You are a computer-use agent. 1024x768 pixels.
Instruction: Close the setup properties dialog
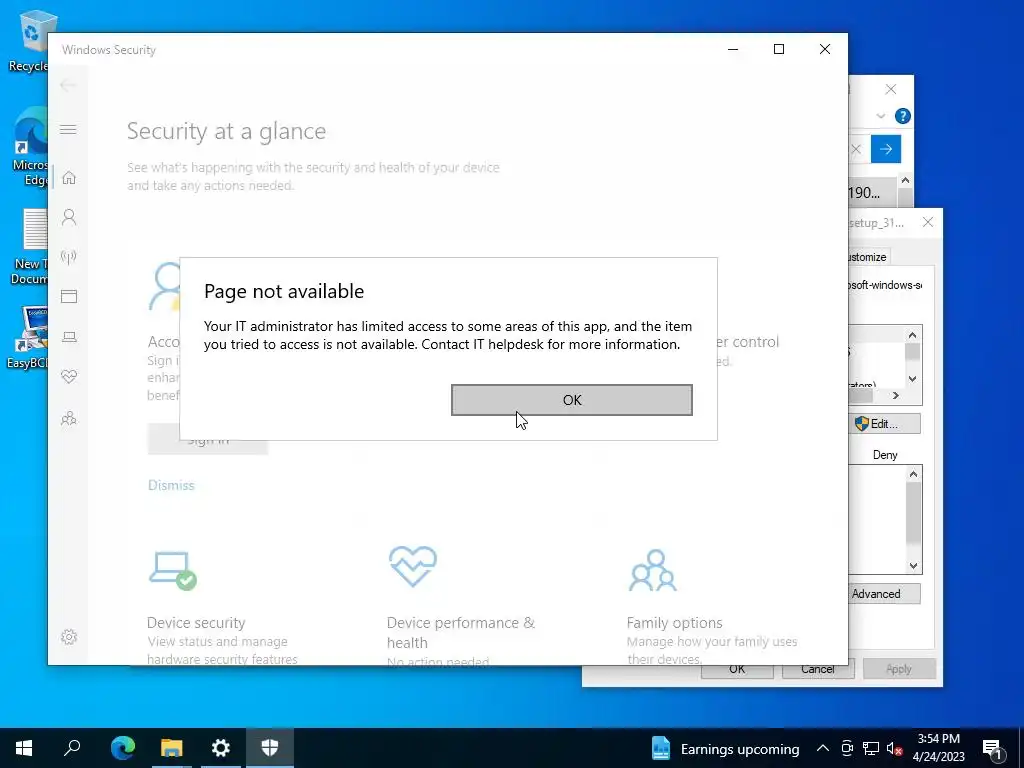(927, 222)
